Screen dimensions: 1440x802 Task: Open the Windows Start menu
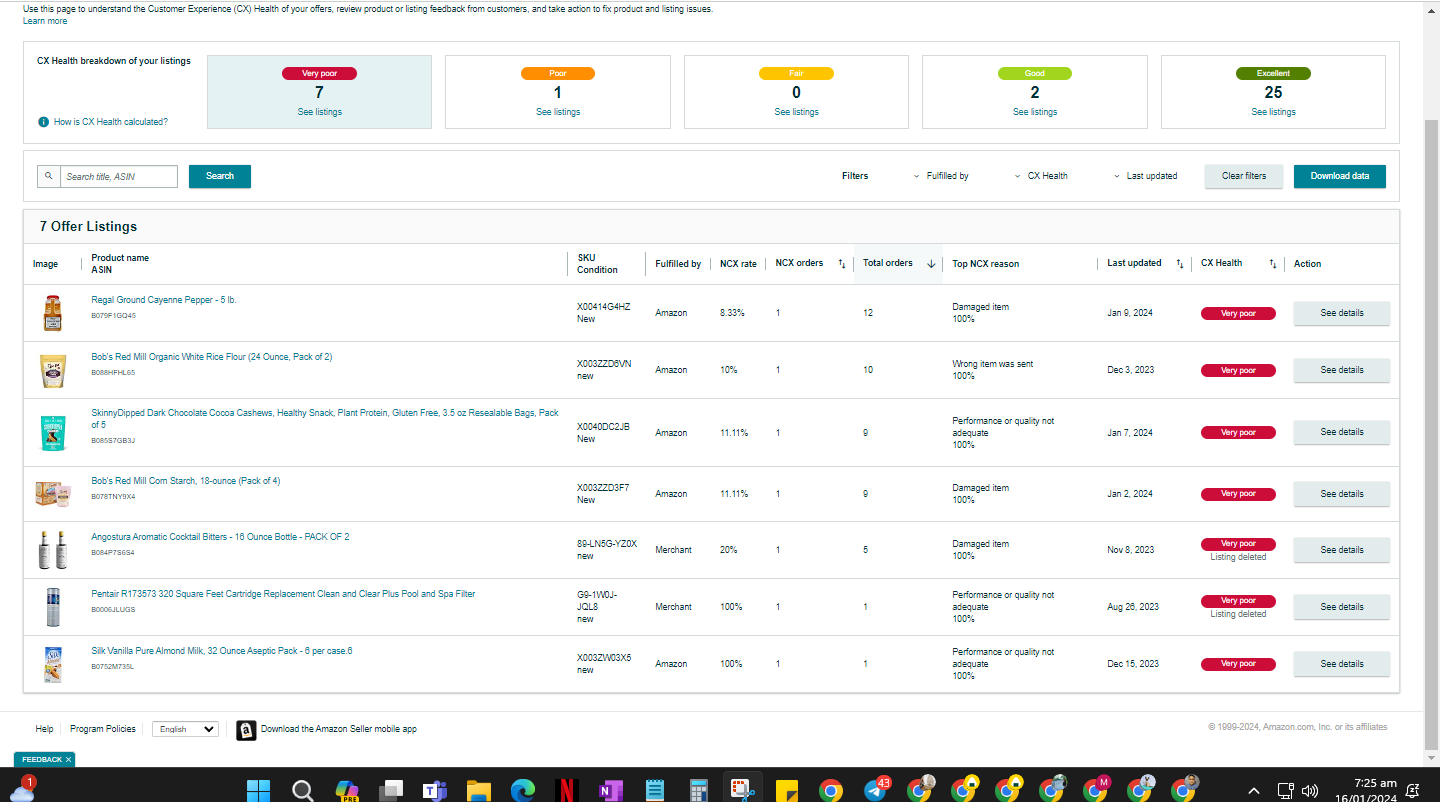click(258, 791)
